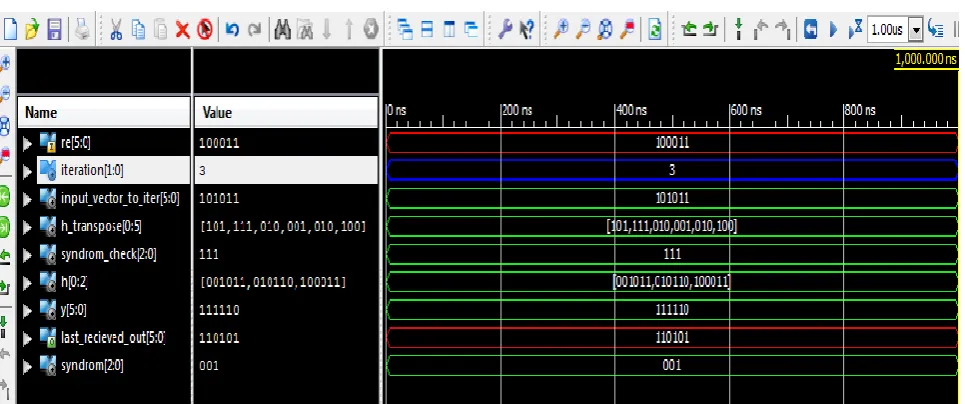Image resolution: width=965 pixels, height=404 pixels.
Task: Add a marker with green arrow icon
Action: pos(739,28)
